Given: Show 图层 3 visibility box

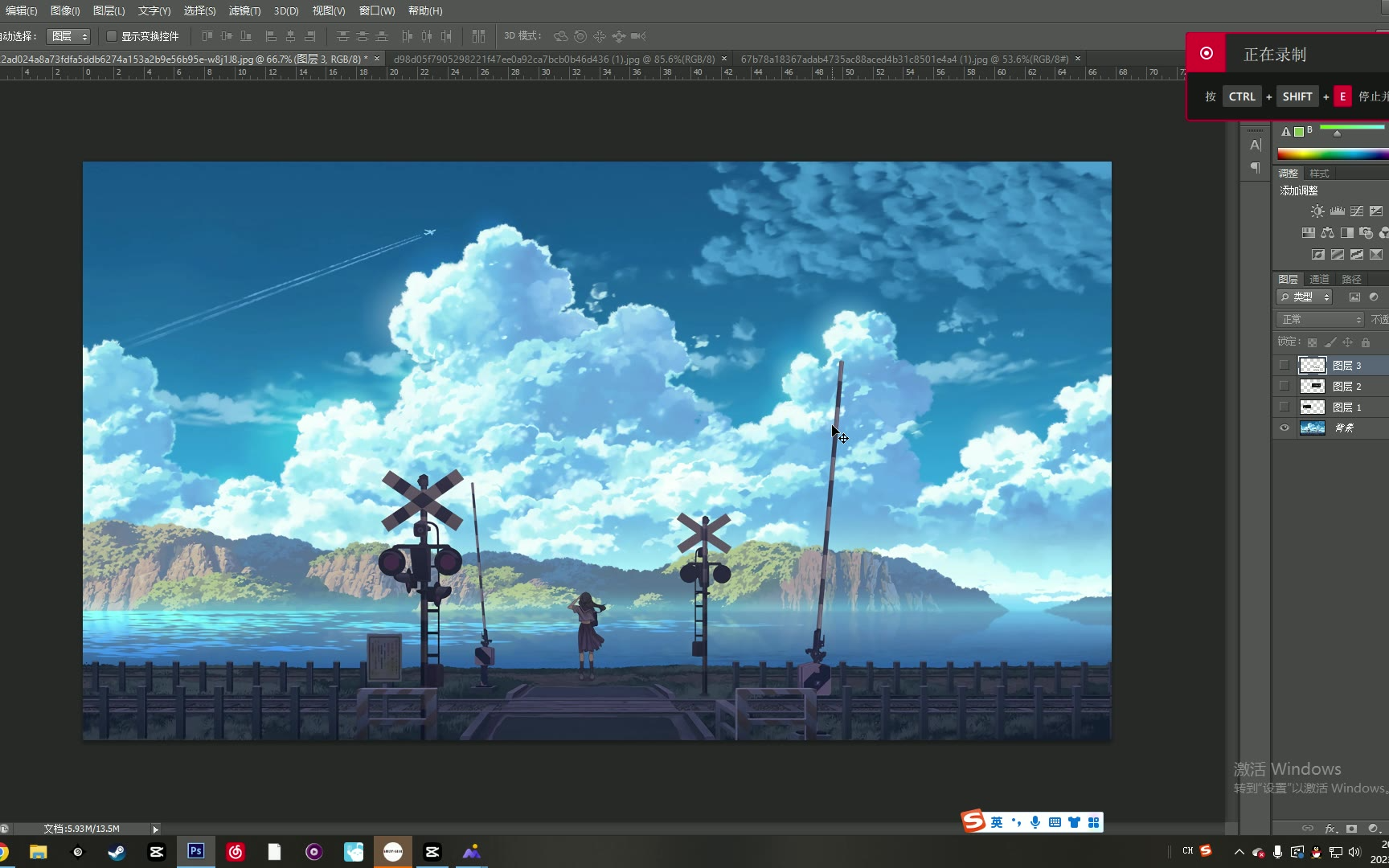Looking at the screenshot, I should point(1285,365).
